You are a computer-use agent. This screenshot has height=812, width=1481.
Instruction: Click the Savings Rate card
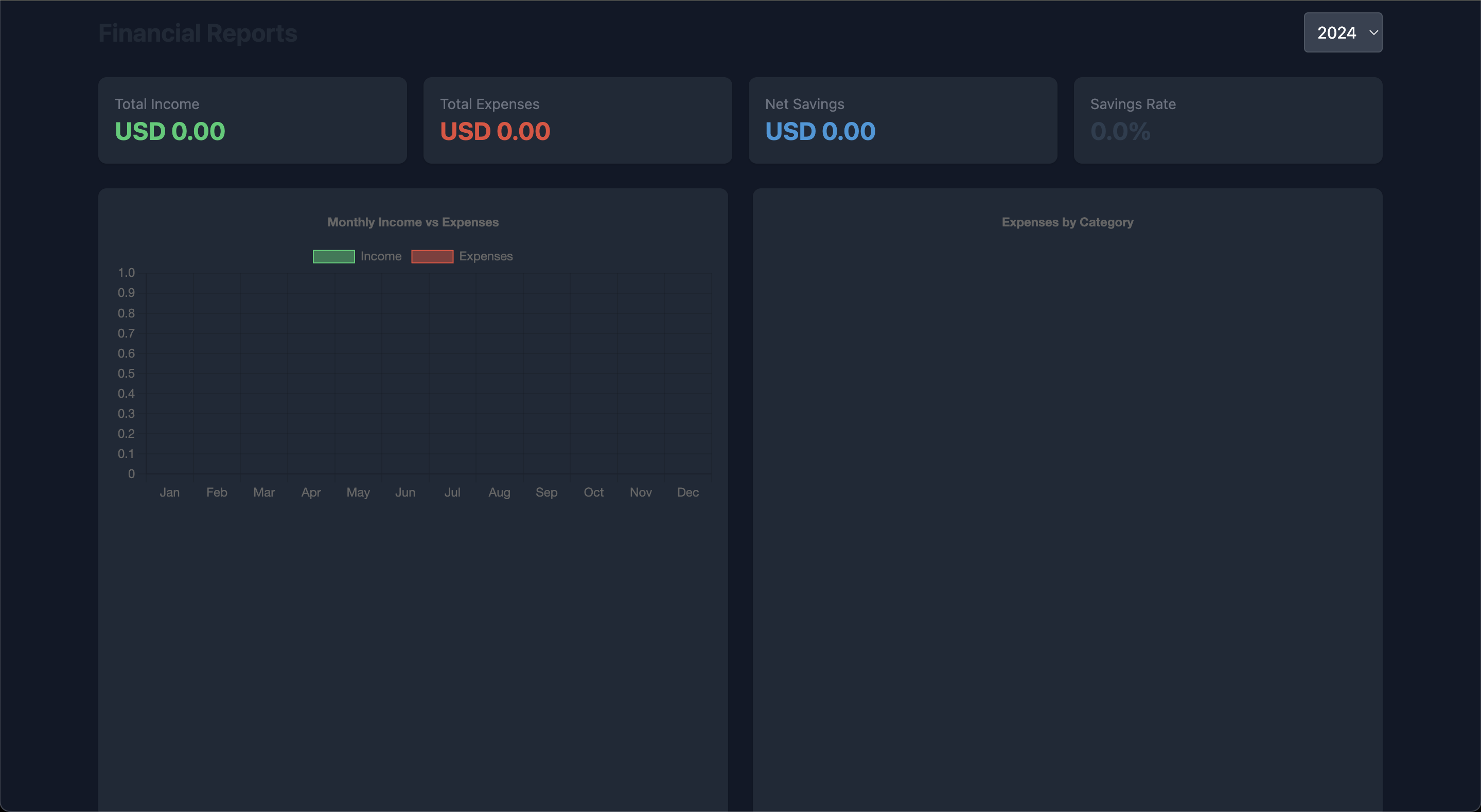tap(1228, 120)
